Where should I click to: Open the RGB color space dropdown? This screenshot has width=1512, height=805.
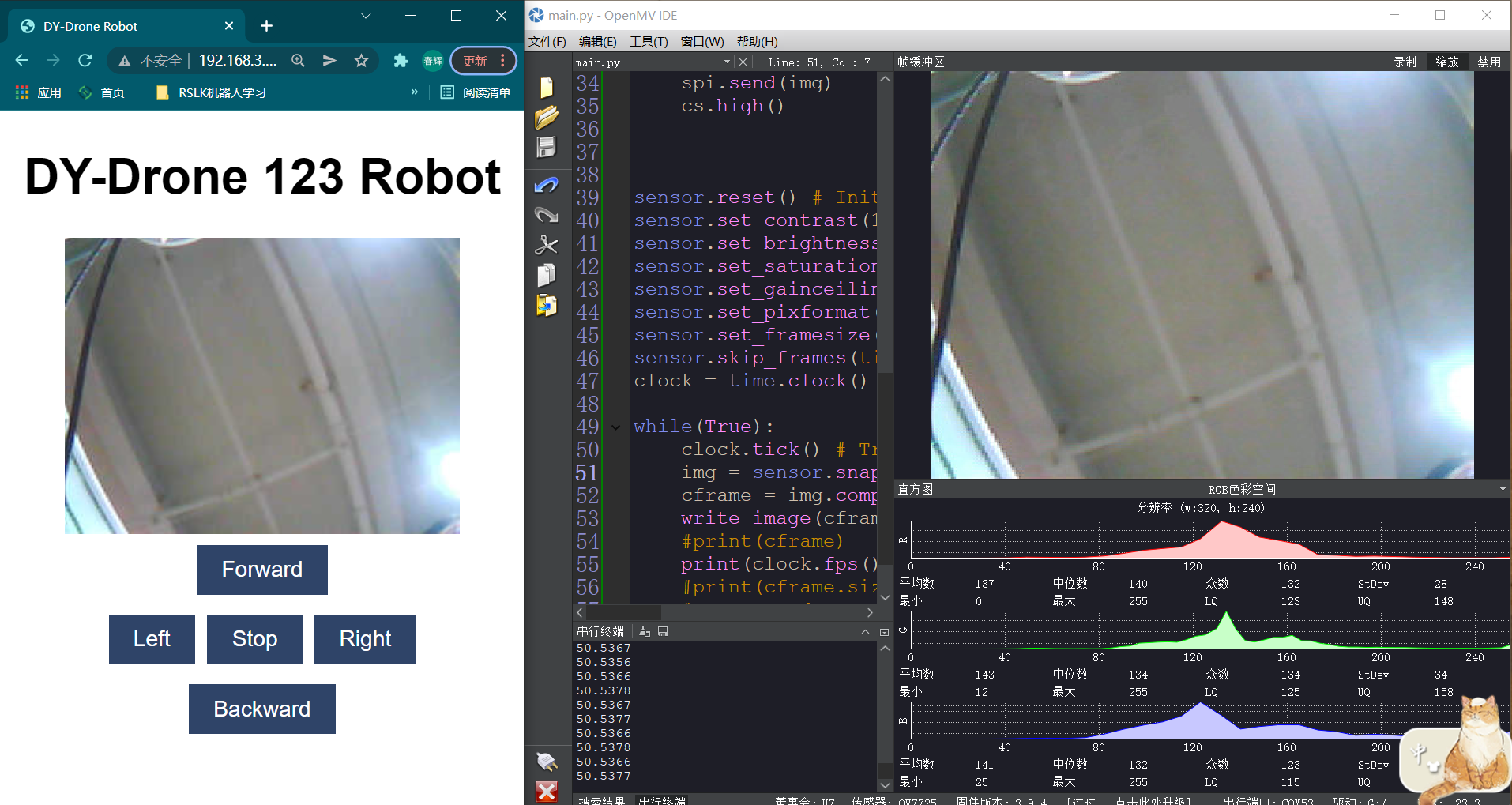click(1502, 489)
